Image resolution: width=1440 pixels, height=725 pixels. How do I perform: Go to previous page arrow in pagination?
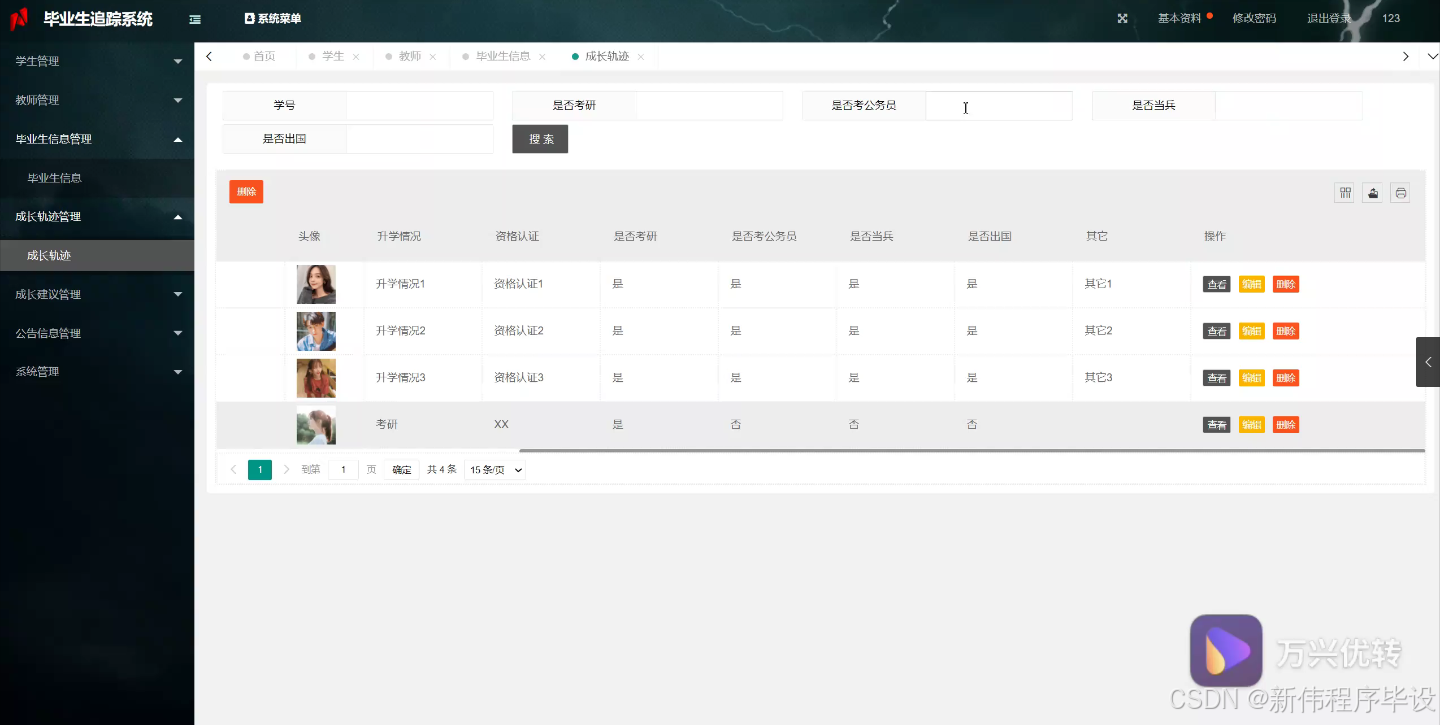tap(233, 469)
